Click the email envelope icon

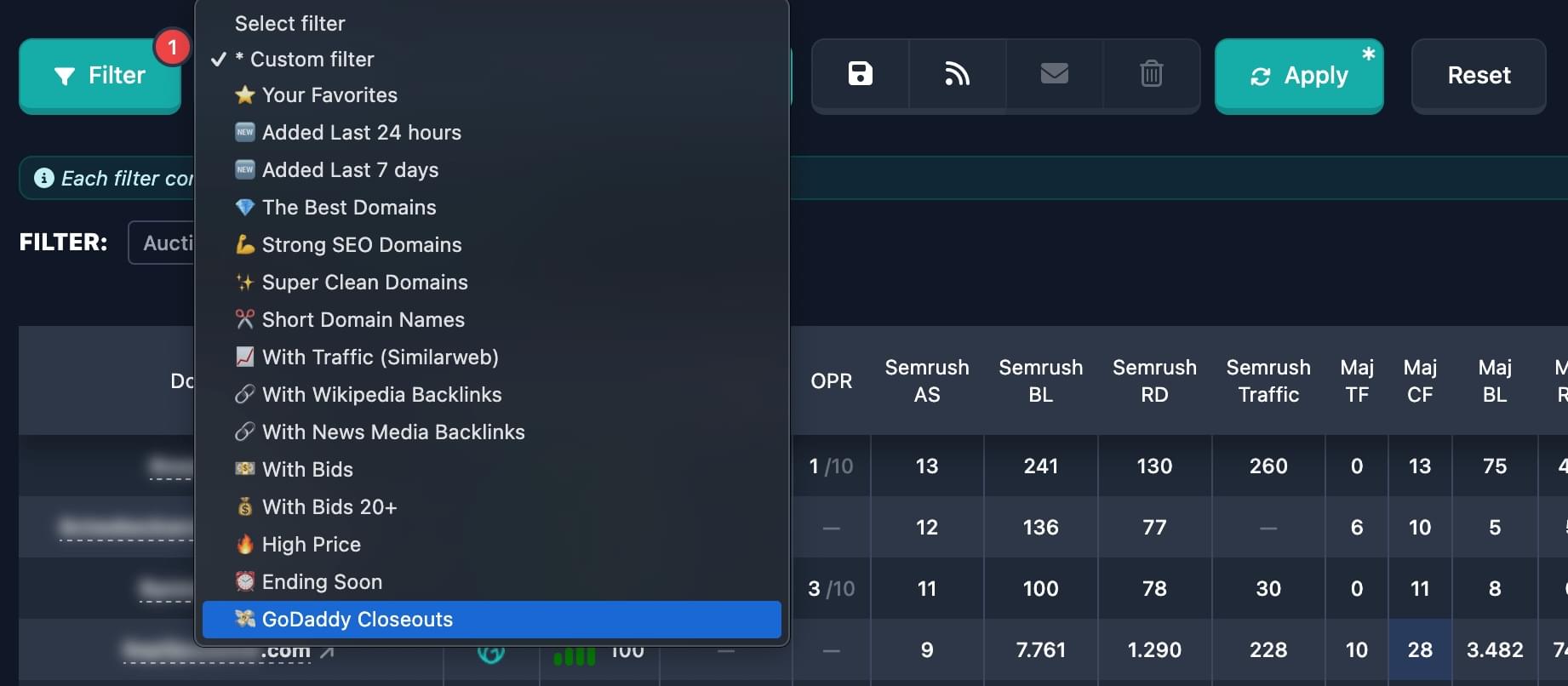point(1054,74)
